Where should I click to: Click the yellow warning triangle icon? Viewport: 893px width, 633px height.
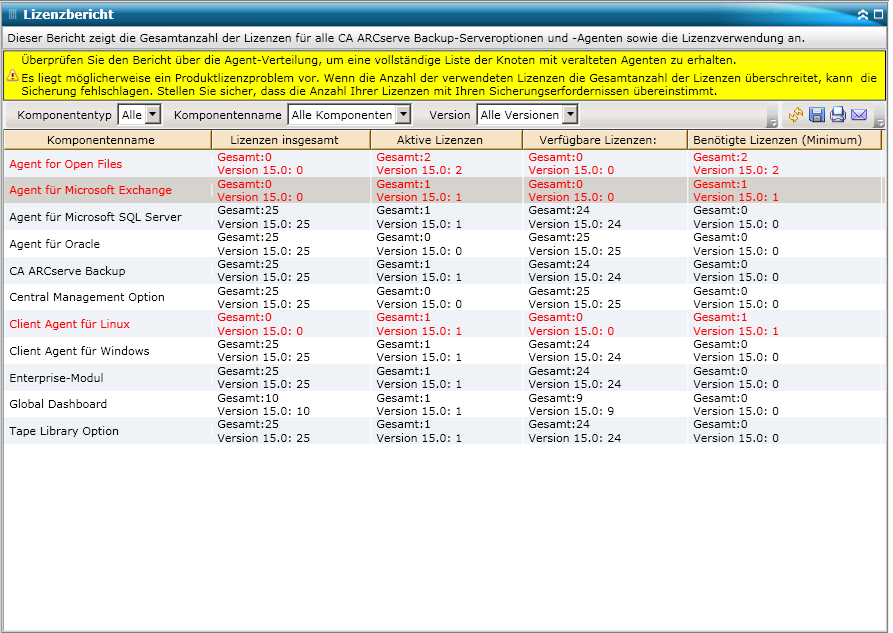click(x=13, y=75)
